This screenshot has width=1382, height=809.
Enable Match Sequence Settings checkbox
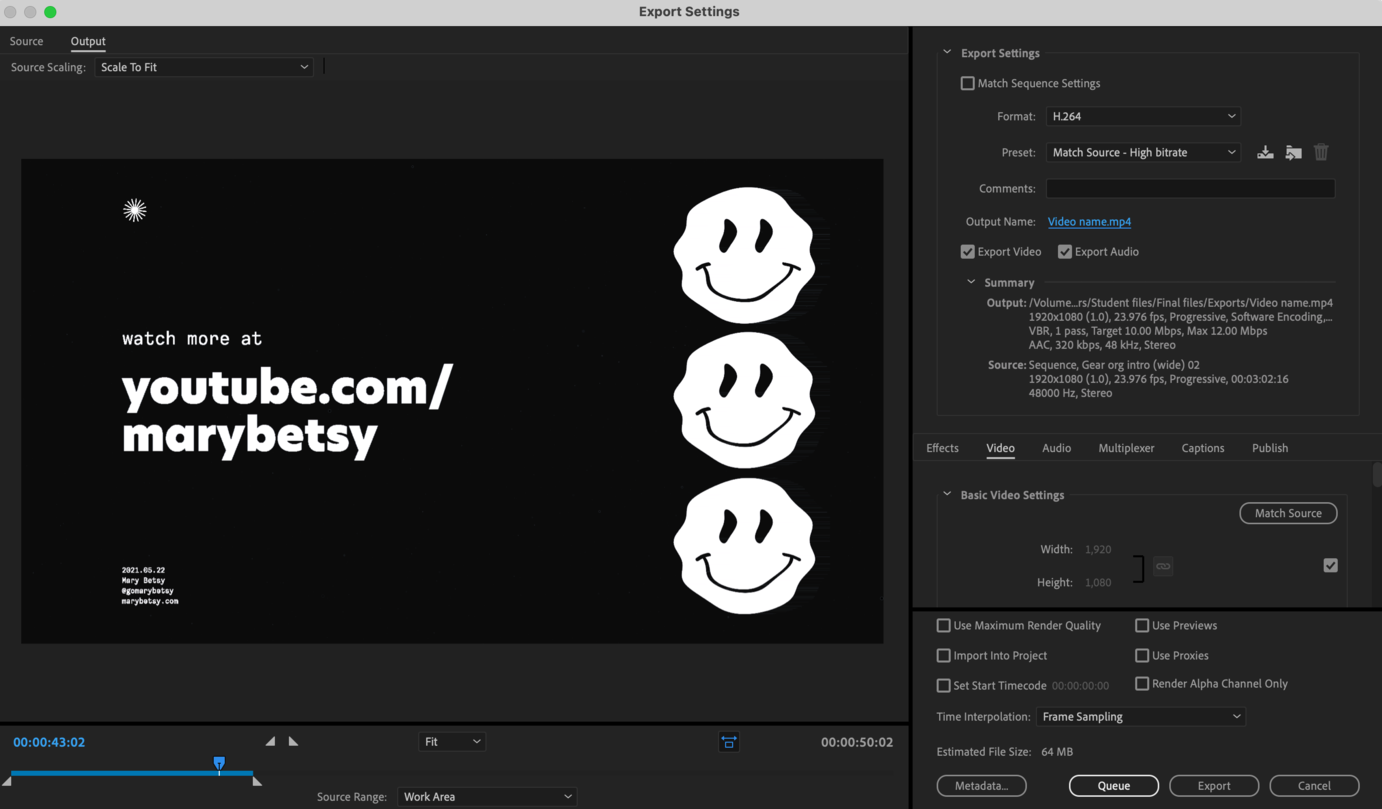[x=967, y=83]
